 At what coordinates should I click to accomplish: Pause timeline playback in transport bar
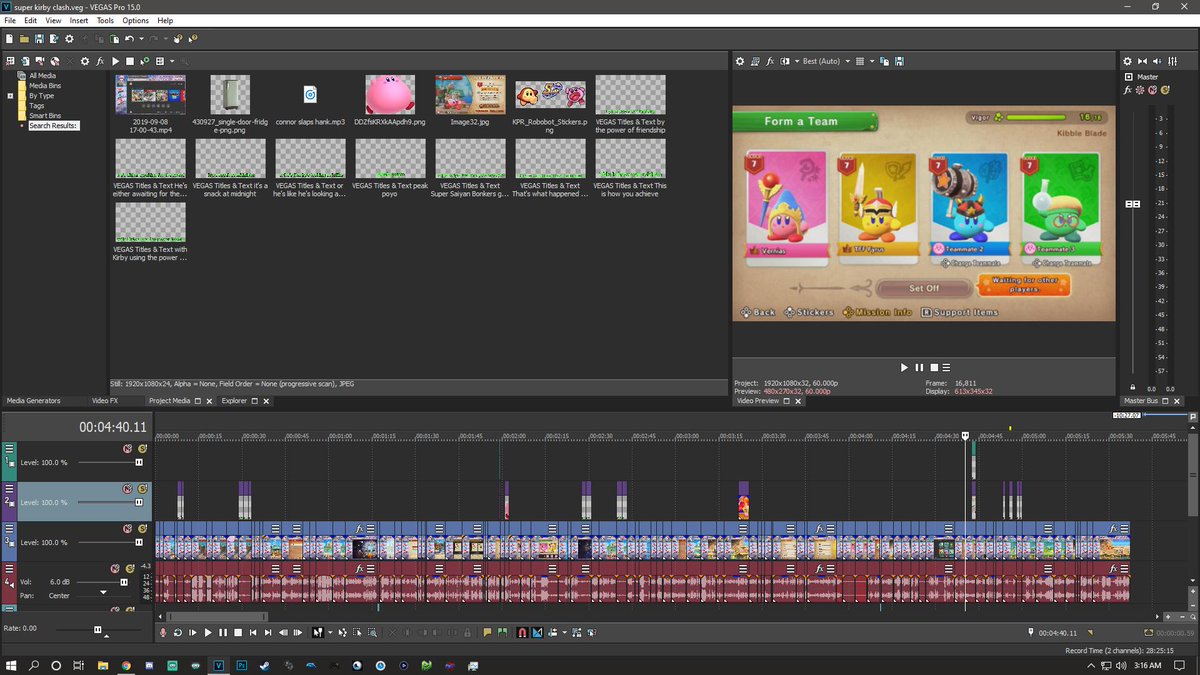point(223,633)
